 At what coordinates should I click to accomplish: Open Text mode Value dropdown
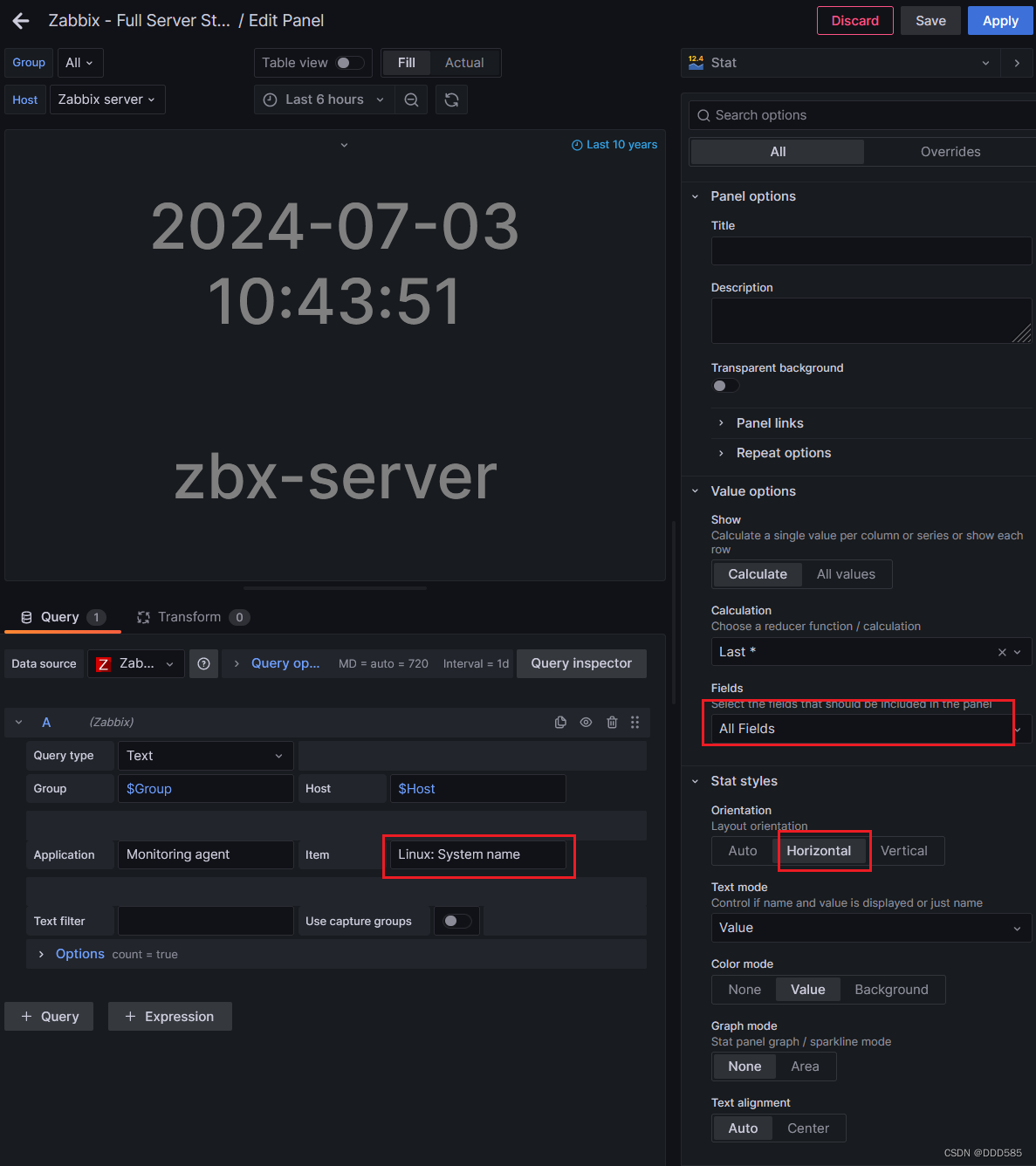pos(870,928)
